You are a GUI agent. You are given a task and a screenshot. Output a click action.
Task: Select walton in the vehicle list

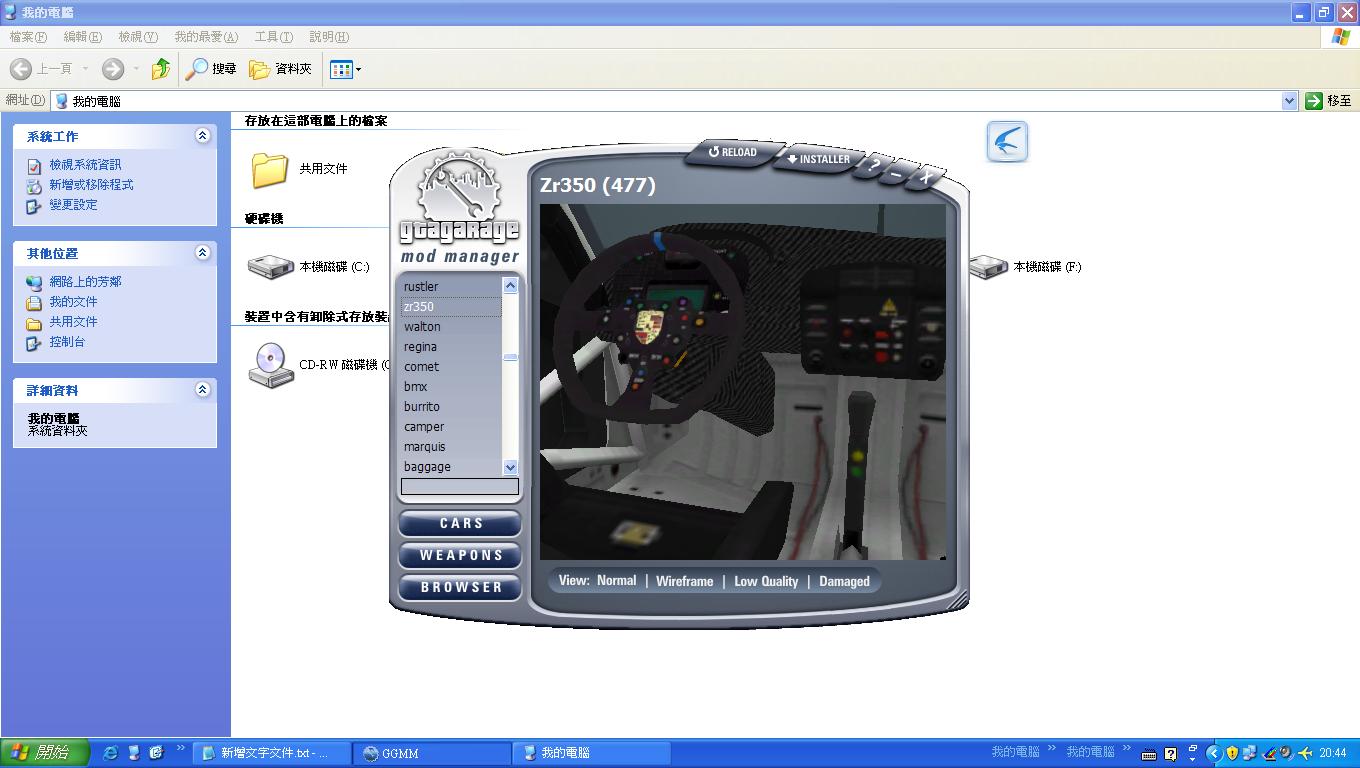coord(451,327)
